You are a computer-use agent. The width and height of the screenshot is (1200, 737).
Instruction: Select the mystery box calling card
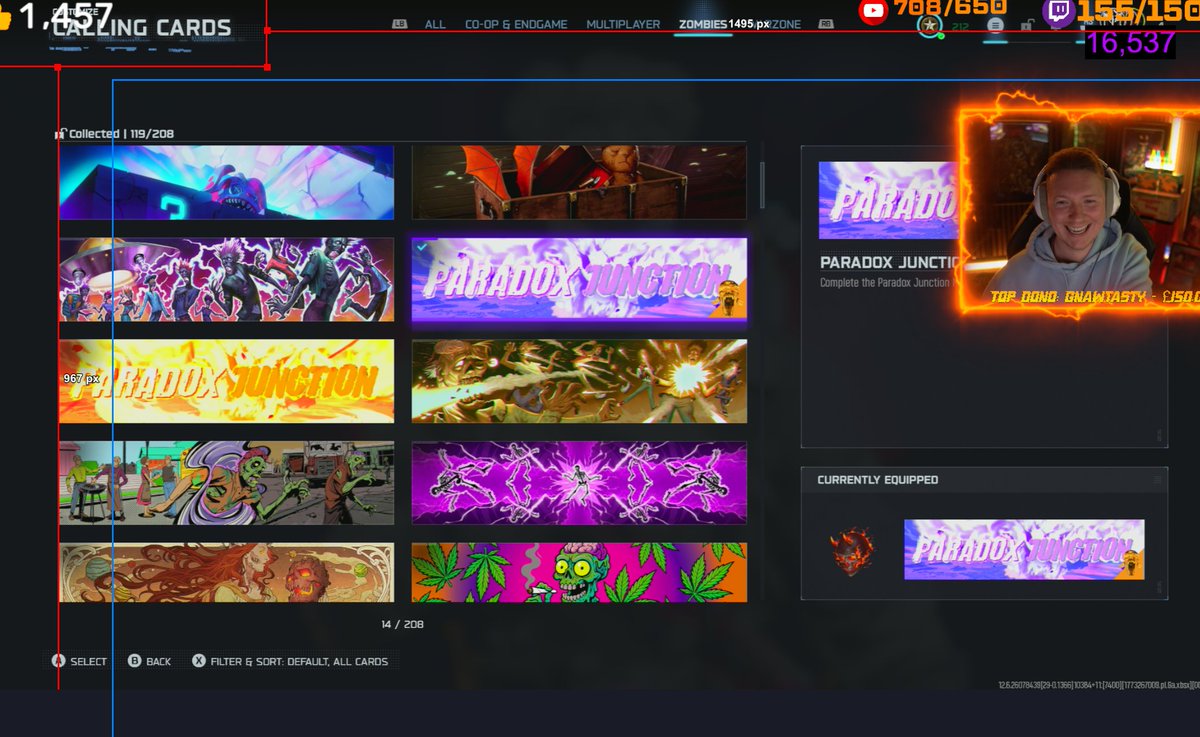point(226,182)
